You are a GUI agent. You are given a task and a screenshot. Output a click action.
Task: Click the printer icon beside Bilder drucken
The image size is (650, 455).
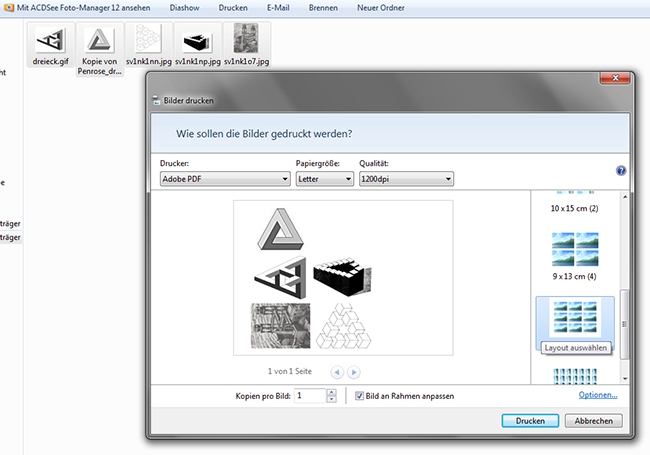(x=156, y=100)
